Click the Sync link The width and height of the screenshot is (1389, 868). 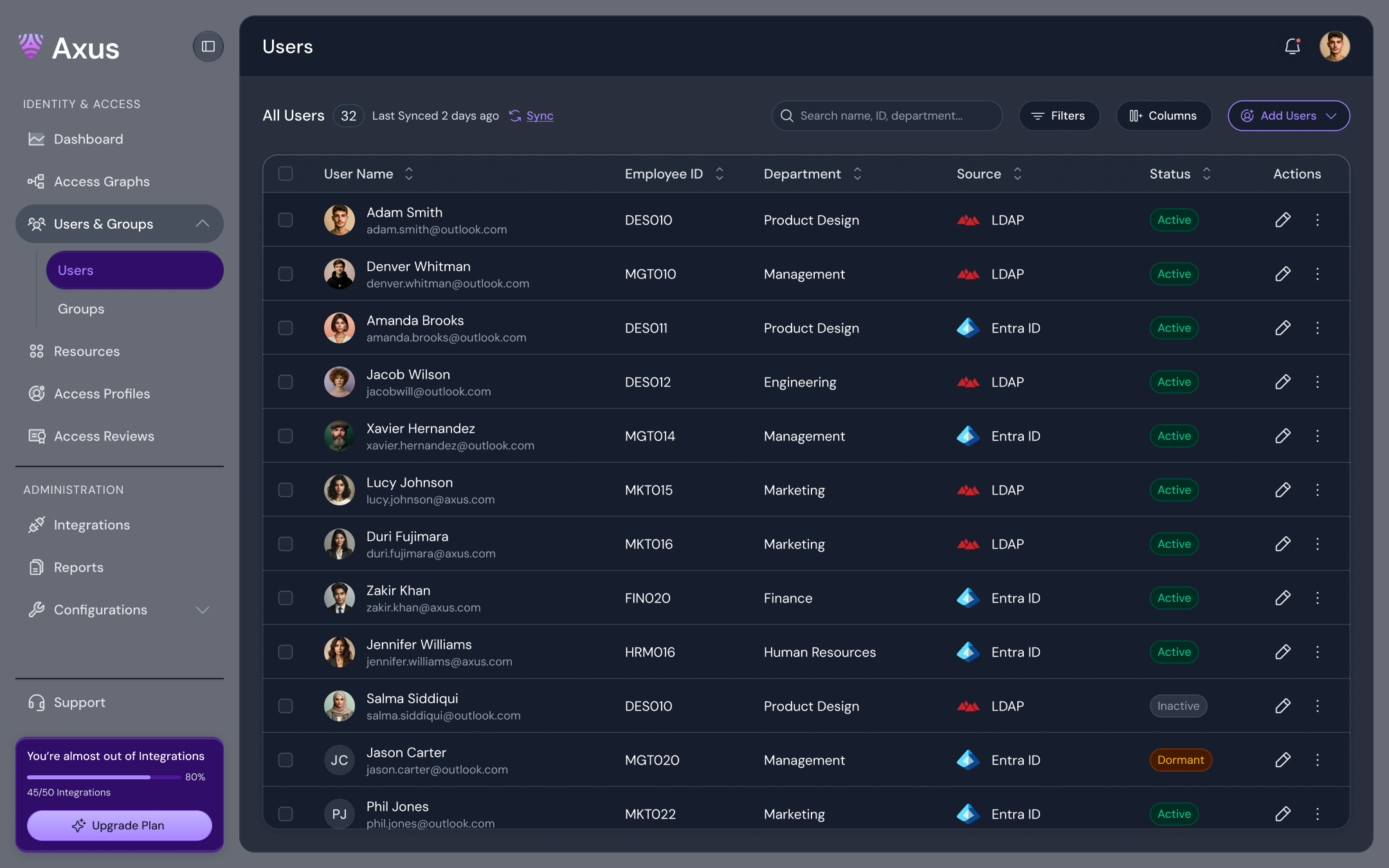(x=540, y=116)
